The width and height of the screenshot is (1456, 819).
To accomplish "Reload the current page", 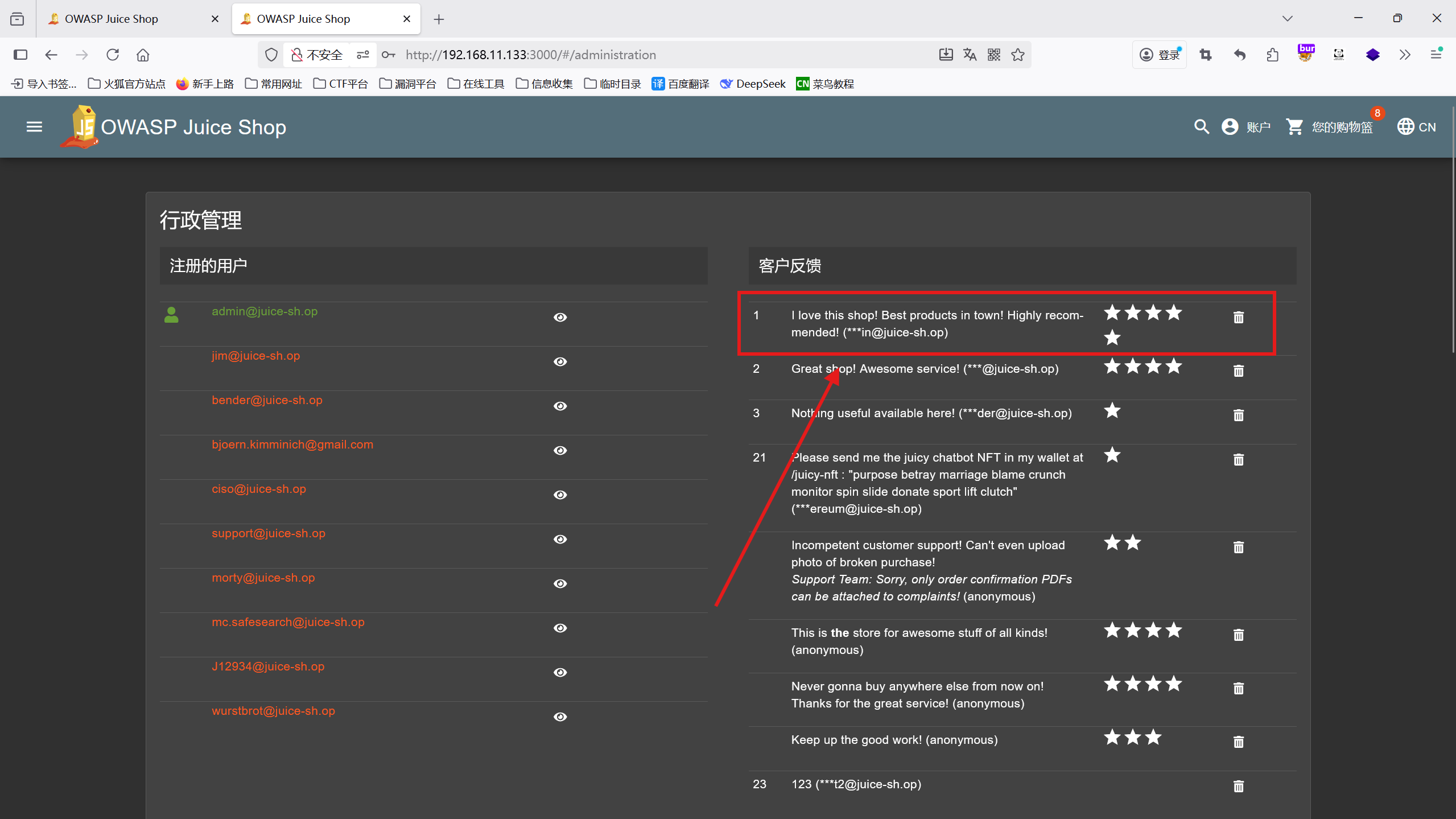I will (113, 55).
